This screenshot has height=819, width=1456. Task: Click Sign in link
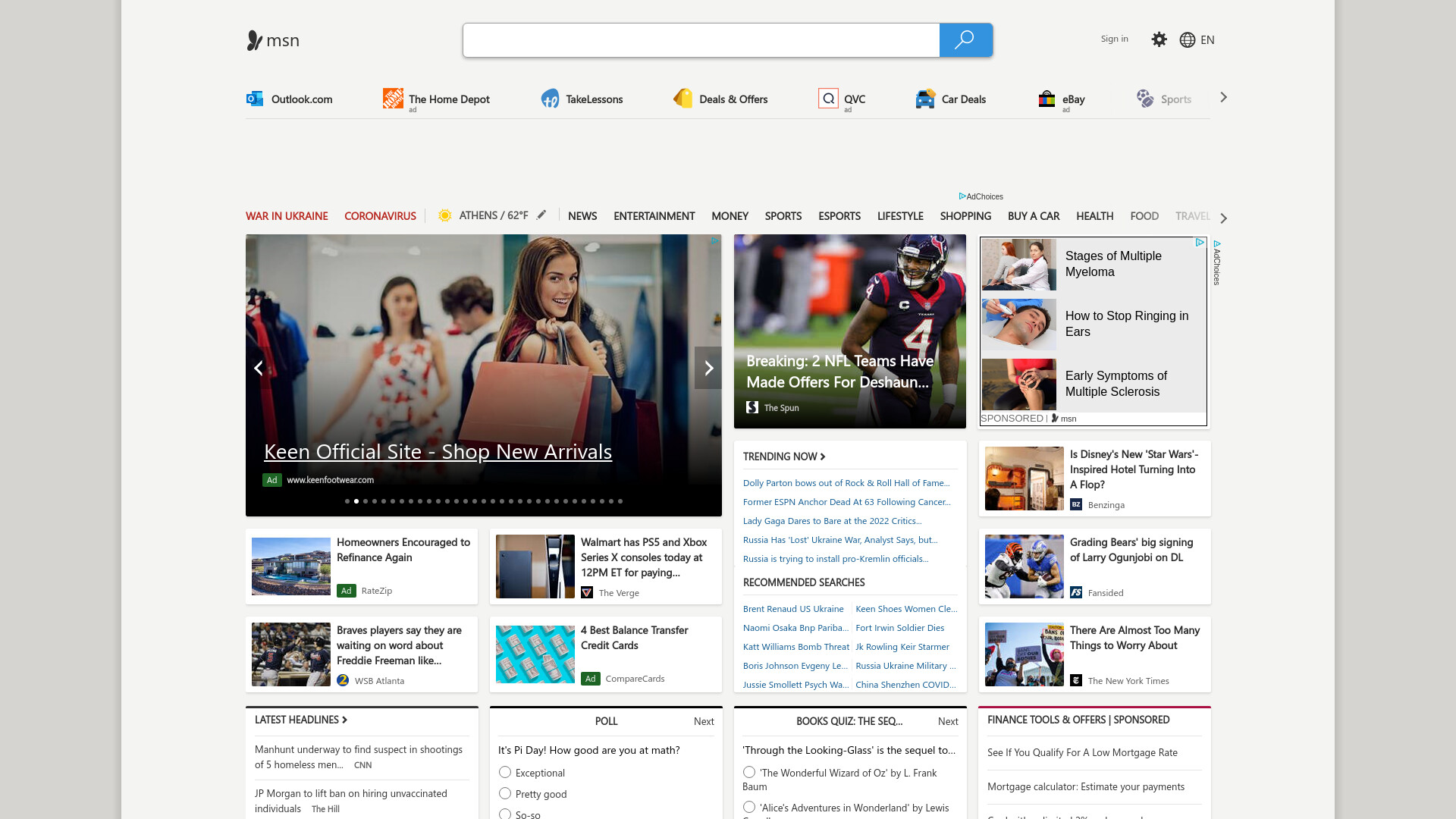1114,39
